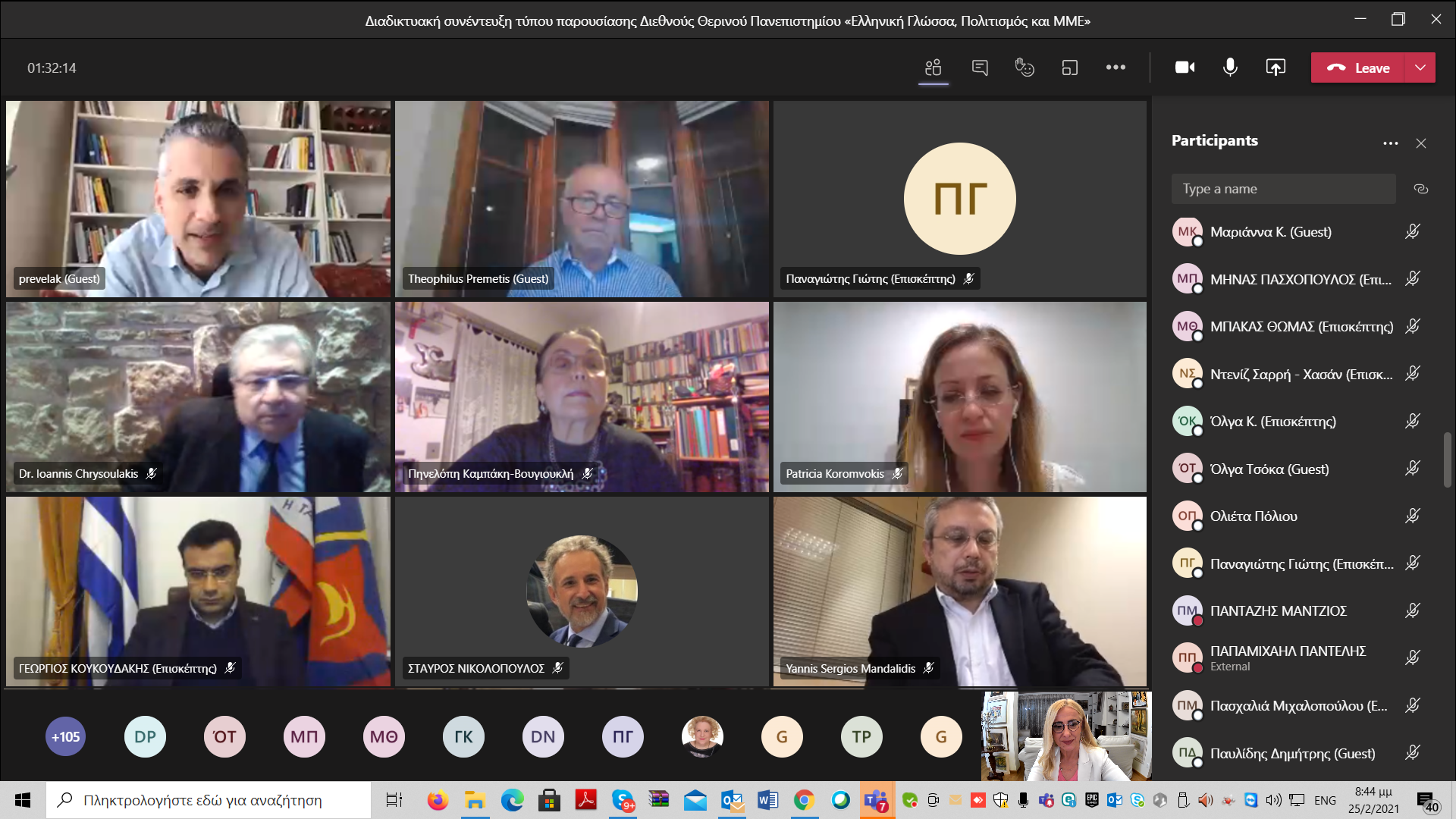The image size is (1456, 819).
Task: Select Yannis Sergios Mandalidis video tile
Action: 960,591
